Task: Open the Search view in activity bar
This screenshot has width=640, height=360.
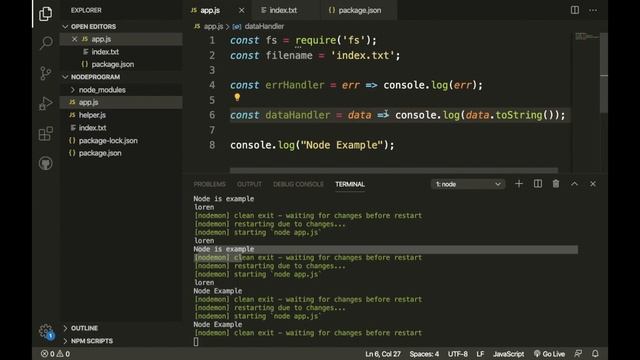Action: (x=46, y=42)
